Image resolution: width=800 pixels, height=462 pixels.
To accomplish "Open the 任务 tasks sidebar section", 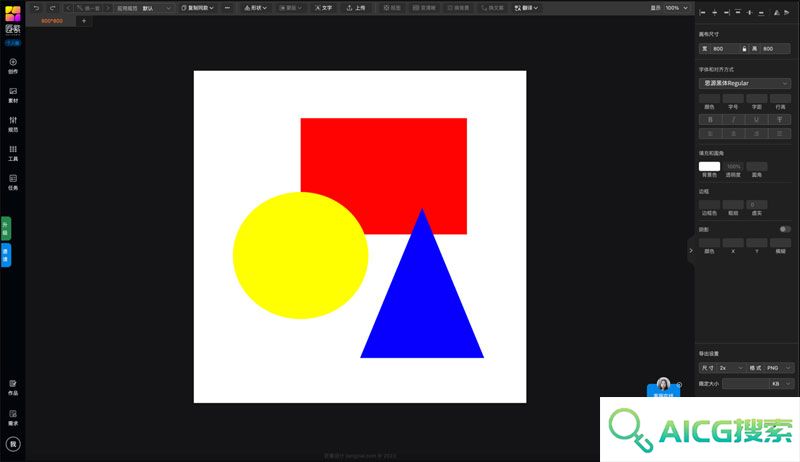I will (x=13, y=182).
